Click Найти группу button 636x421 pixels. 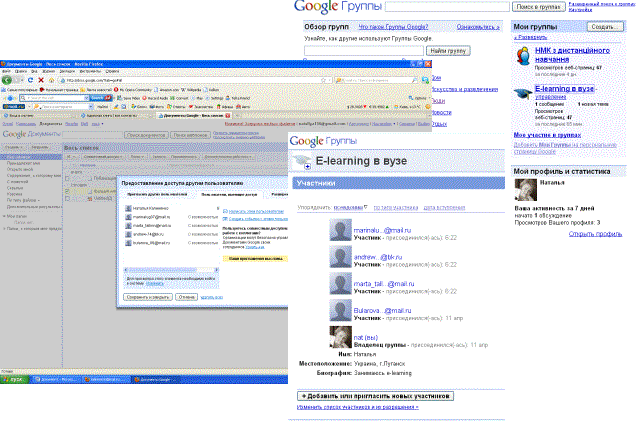tap(448, 51)
